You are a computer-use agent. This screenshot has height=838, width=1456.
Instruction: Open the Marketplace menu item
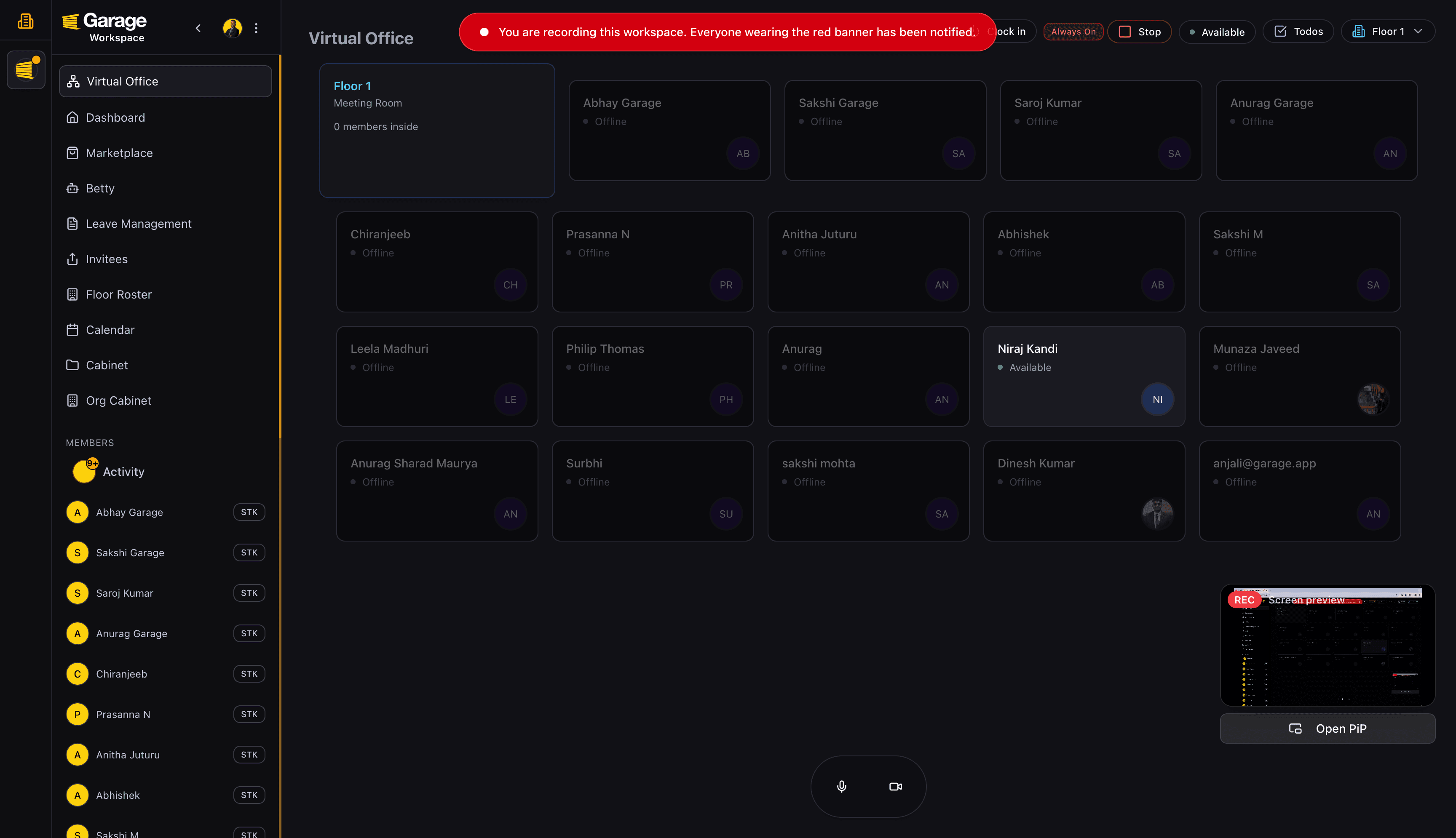[119, 153]
